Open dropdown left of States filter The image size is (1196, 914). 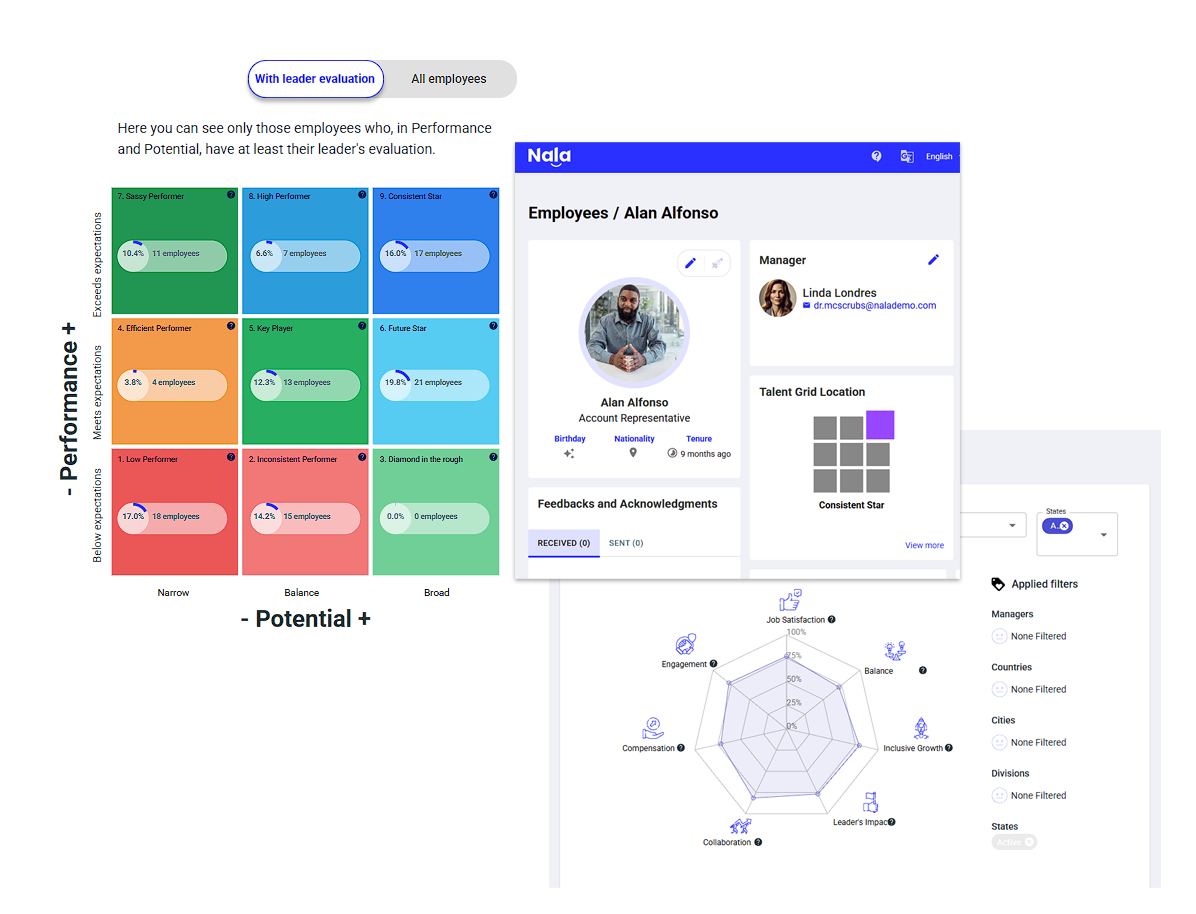click(x=1012, y=526)
